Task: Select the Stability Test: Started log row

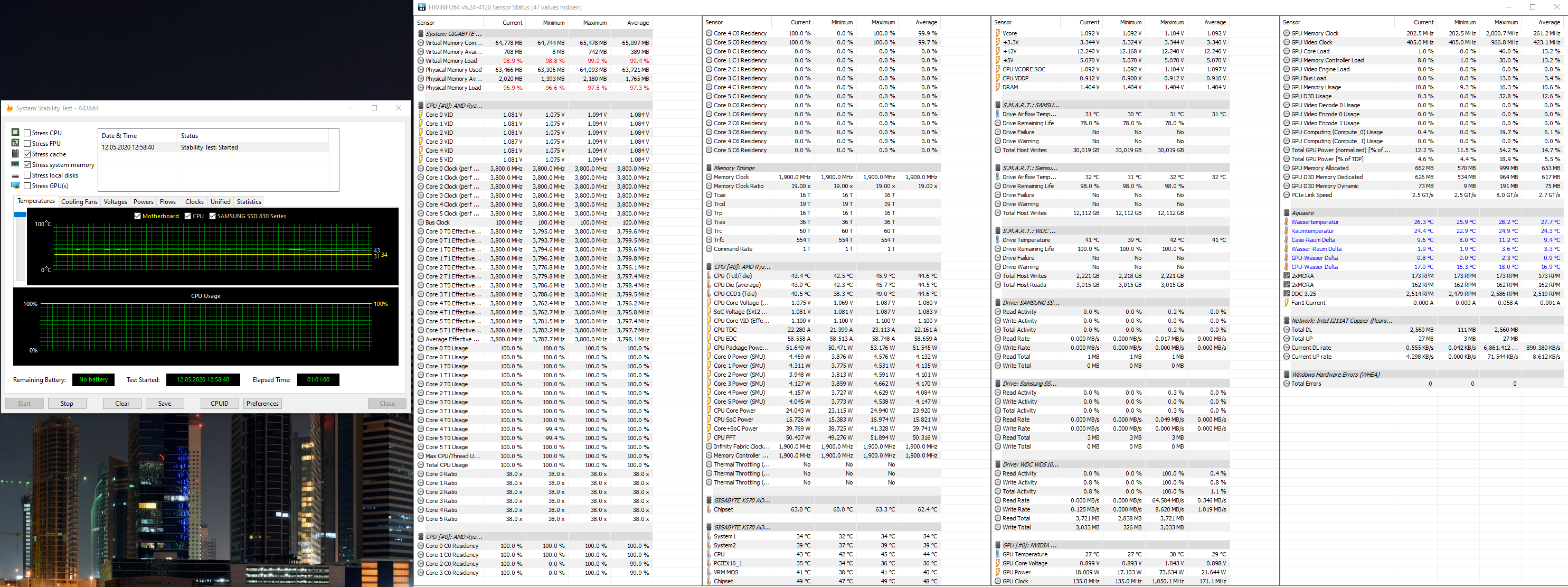Action: click(x=209, y=147)
